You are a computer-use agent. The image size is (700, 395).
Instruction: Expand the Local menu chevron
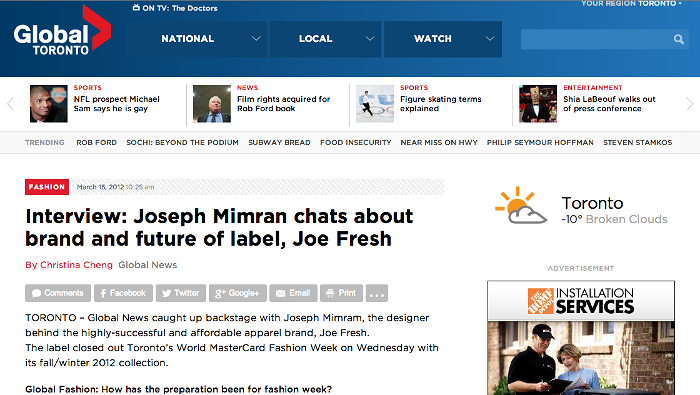tap(370, 39)
